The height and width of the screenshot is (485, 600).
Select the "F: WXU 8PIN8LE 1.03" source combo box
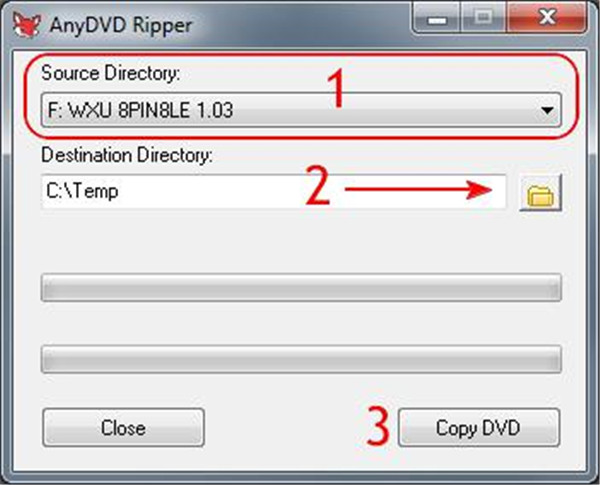click(301, 110)
